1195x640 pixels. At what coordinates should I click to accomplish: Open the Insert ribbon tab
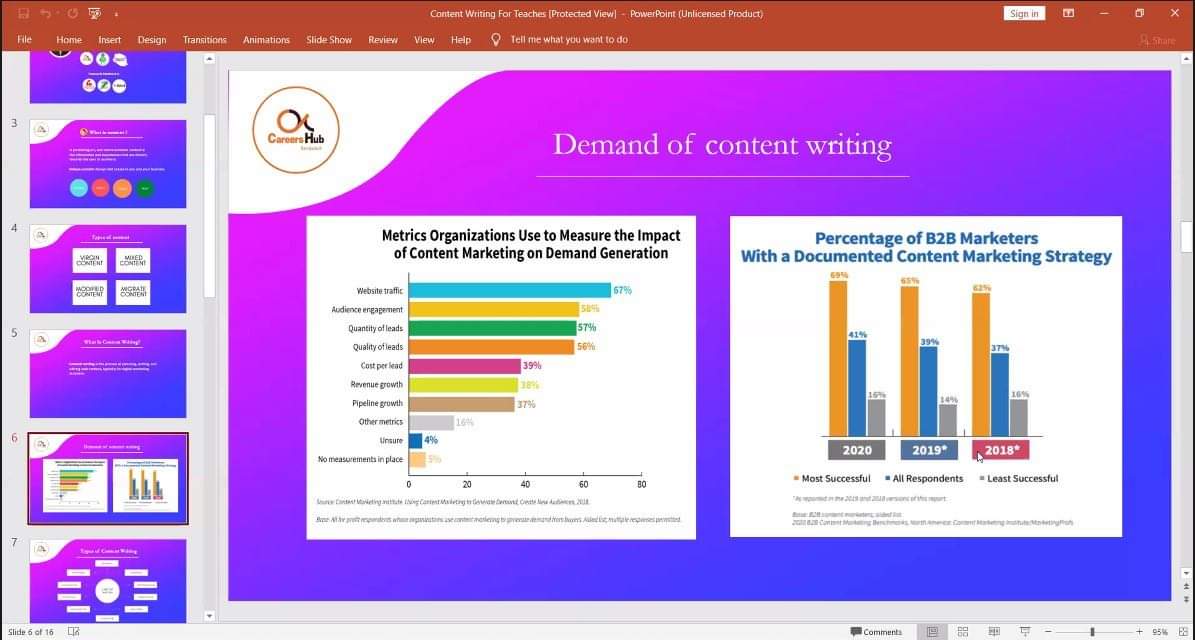point(110,40)
